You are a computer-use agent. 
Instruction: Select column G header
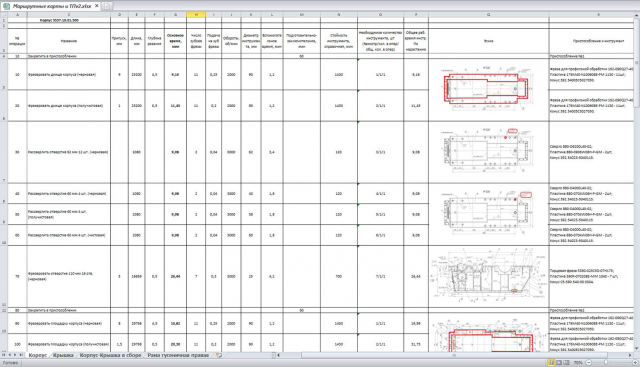pos(176,15)
